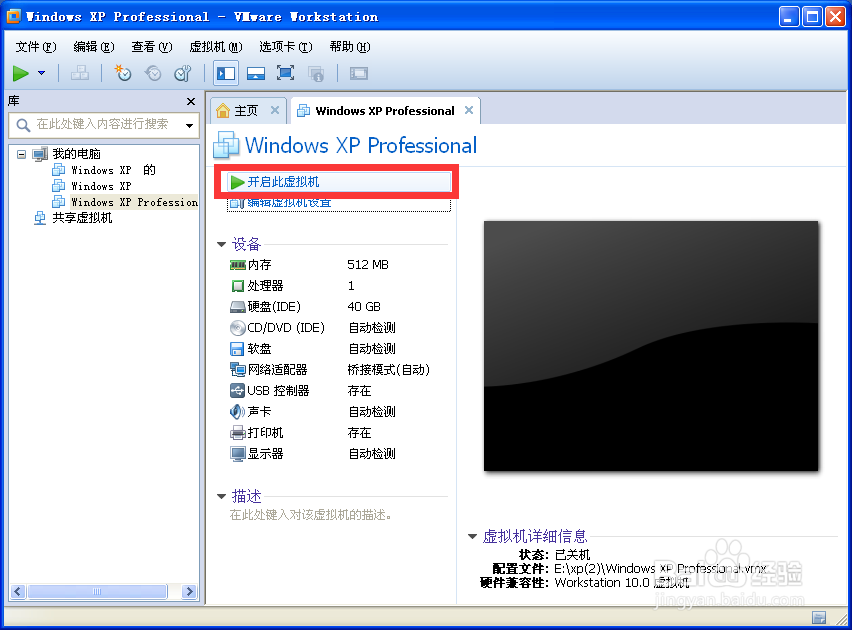
Task: Click the 打印机 printer device row
Action: click(337, 433)
